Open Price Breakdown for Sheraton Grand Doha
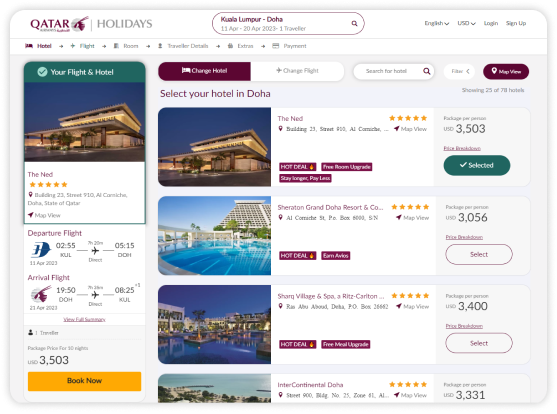The image size is (557, 414). pyautogui.click(x=464, y=237)
